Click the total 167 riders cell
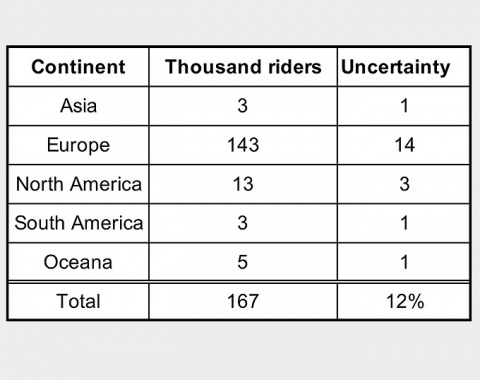Screen dimensions: 480x380 243,301
